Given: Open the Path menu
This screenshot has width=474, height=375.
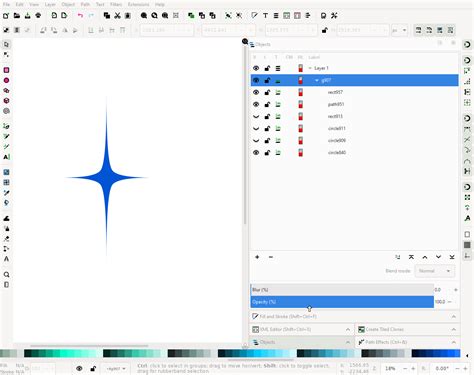Looking at the screenshot, I should [x=85, y=4].
